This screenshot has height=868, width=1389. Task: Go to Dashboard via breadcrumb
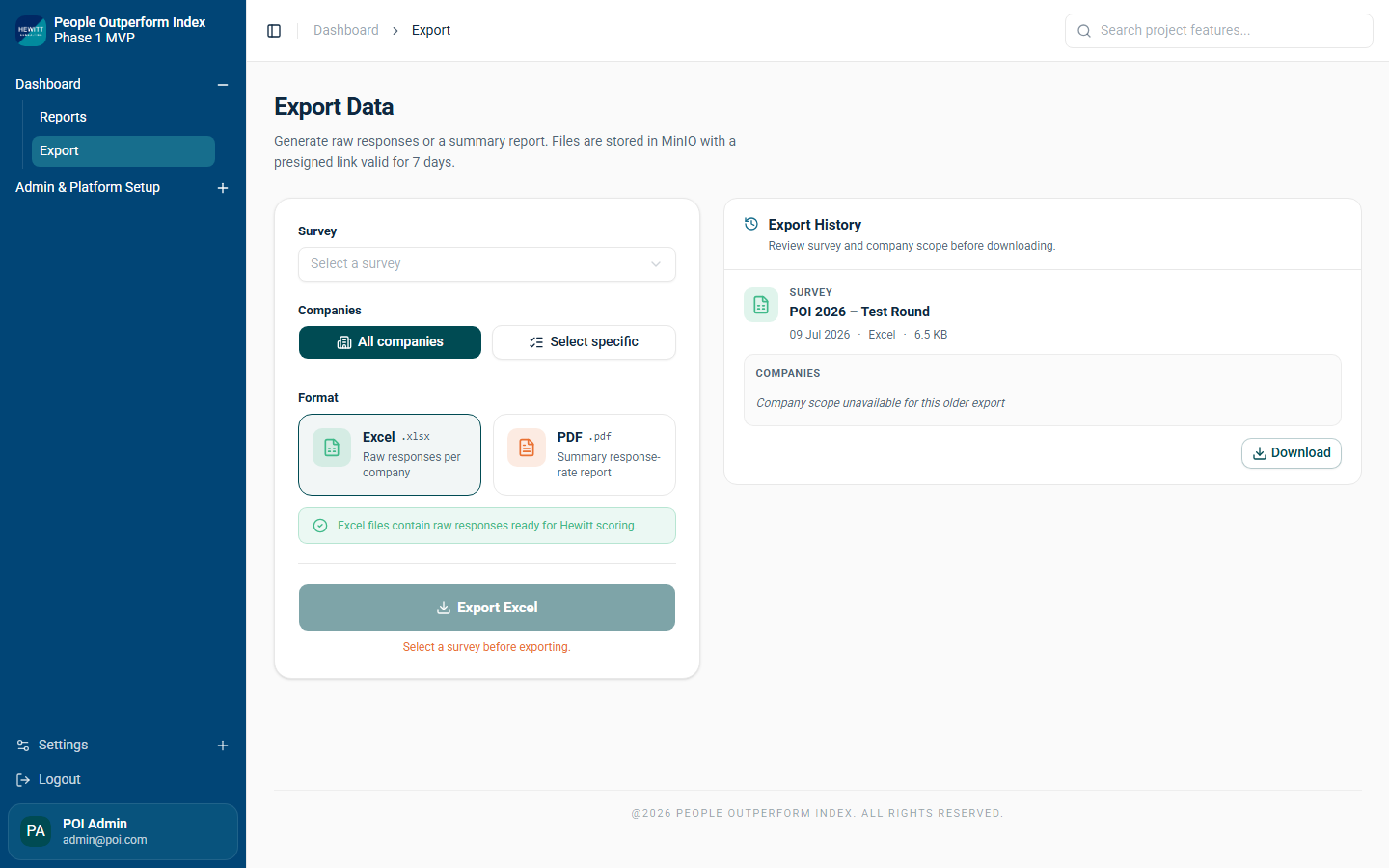click(x=346, y=30)
